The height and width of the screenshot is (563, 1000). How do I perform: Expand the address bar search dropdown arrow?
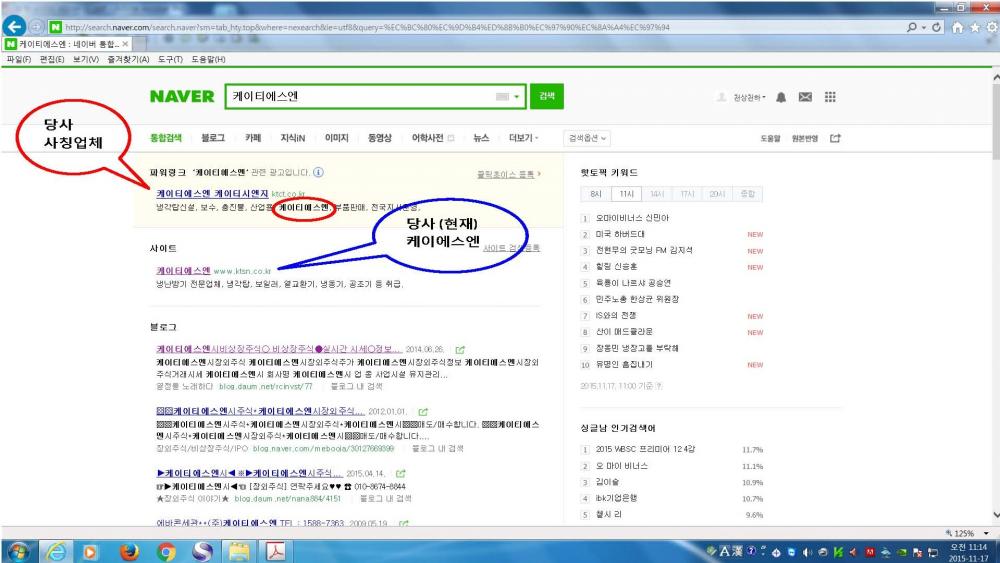923,27
